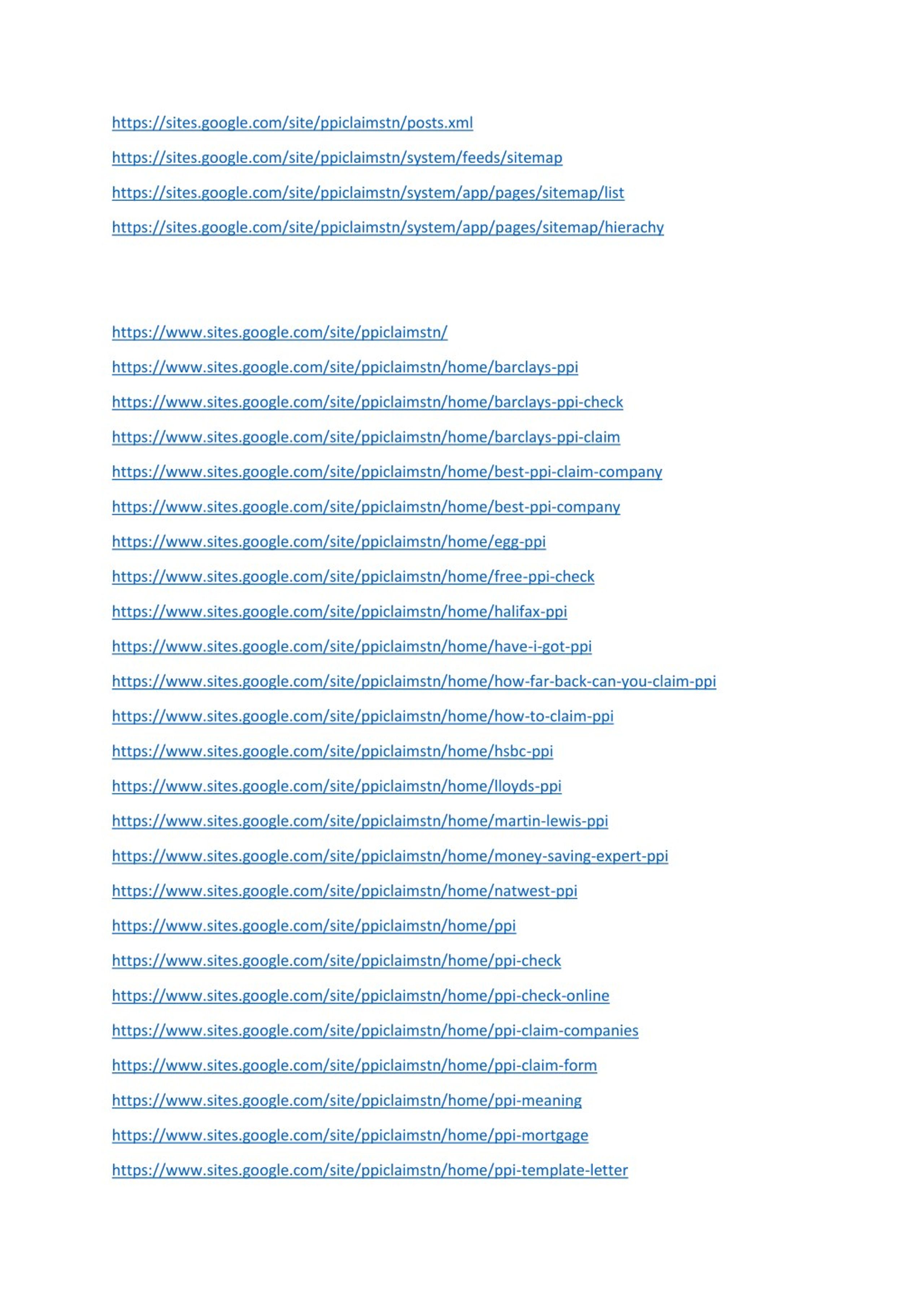Open the ppi-mortgage link

point(350,1136)
